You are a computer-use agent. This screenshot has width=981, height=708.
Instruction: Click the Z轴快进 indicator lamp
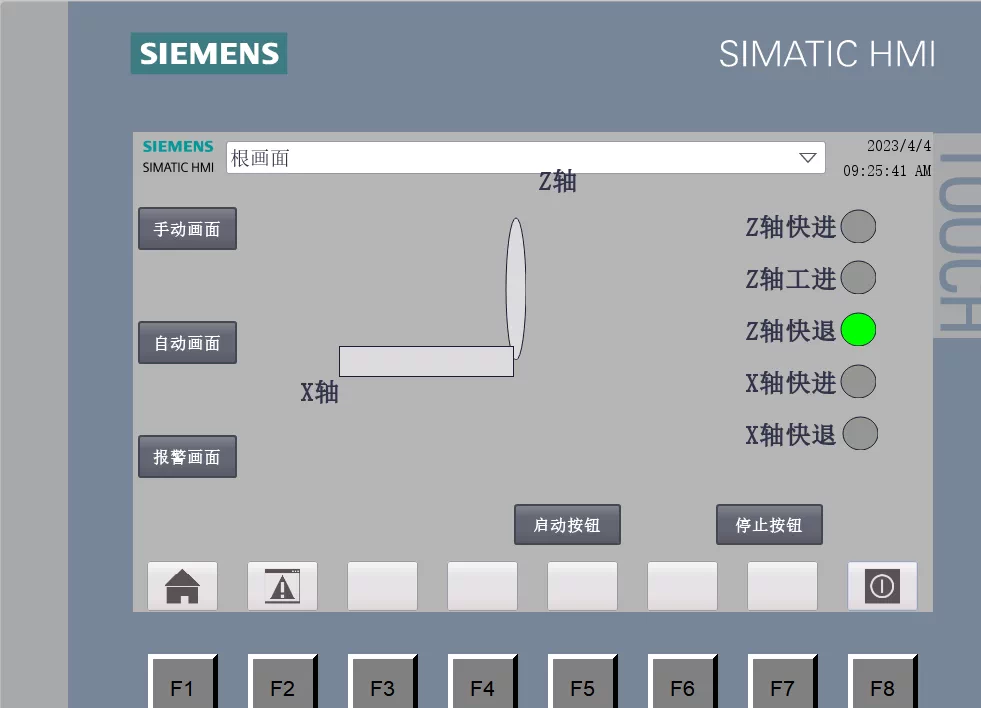[x=858, y=227]
